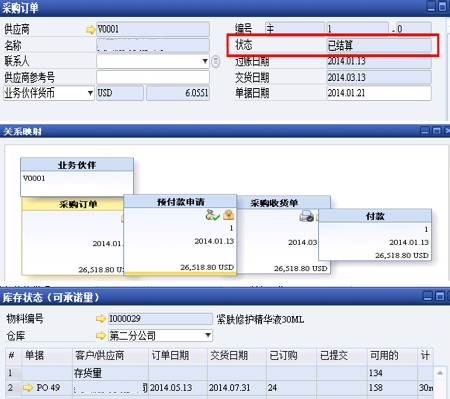Click the 存货里 cell in row 1
This screenshot has height=399, width=450.
110,373
